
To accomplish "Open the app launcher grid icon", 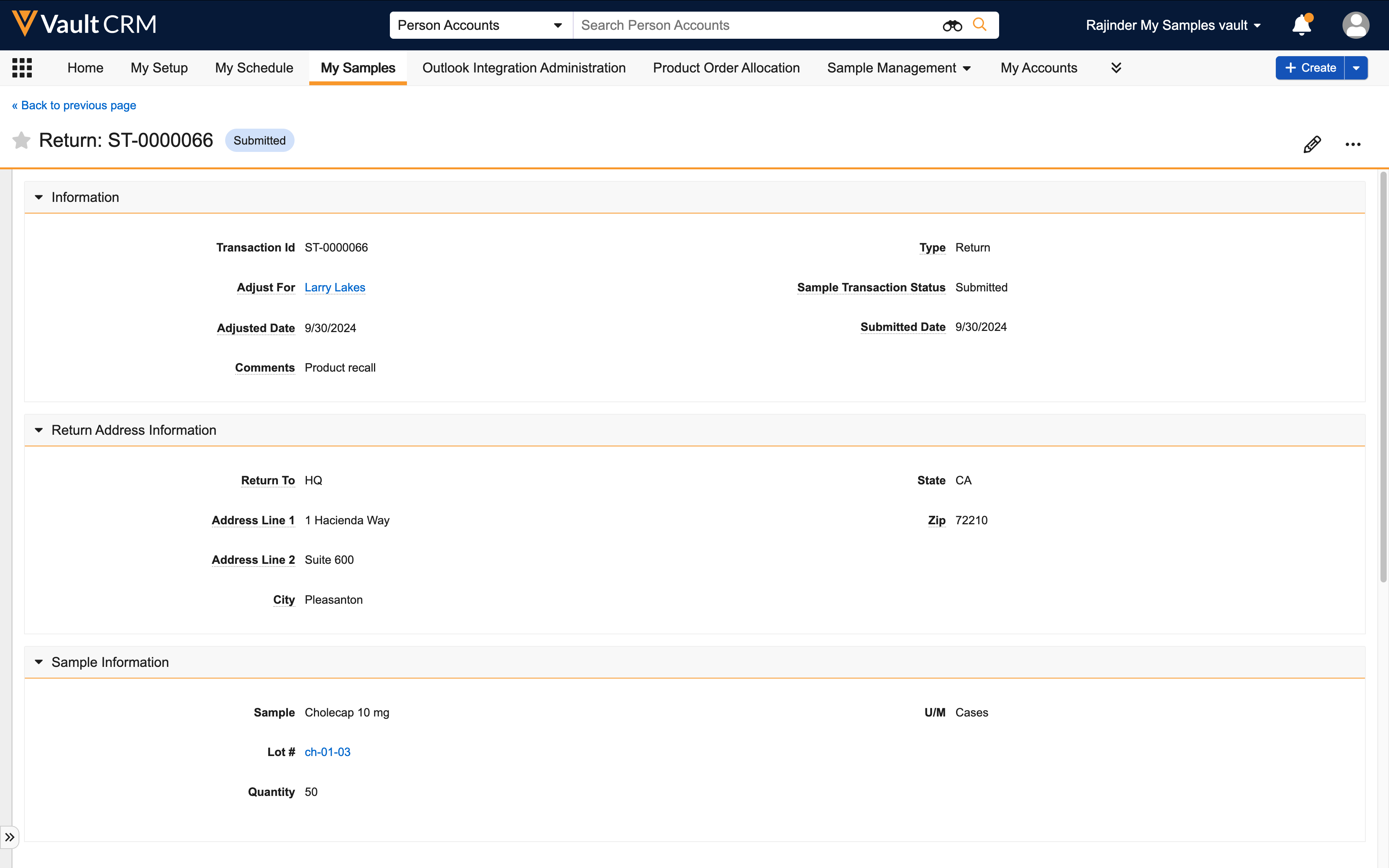I will 22,68.
